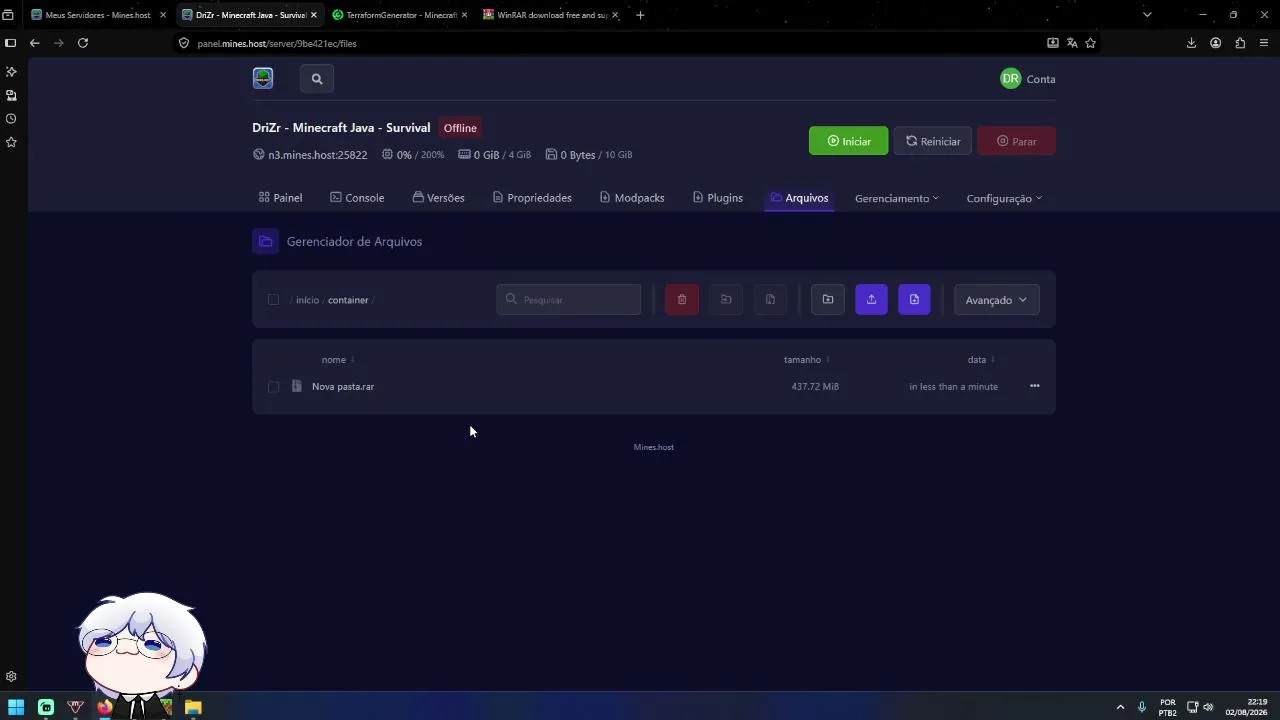Click the container breadcrumb link
The height and width of the screenshot is (720, 1280).
348,300
